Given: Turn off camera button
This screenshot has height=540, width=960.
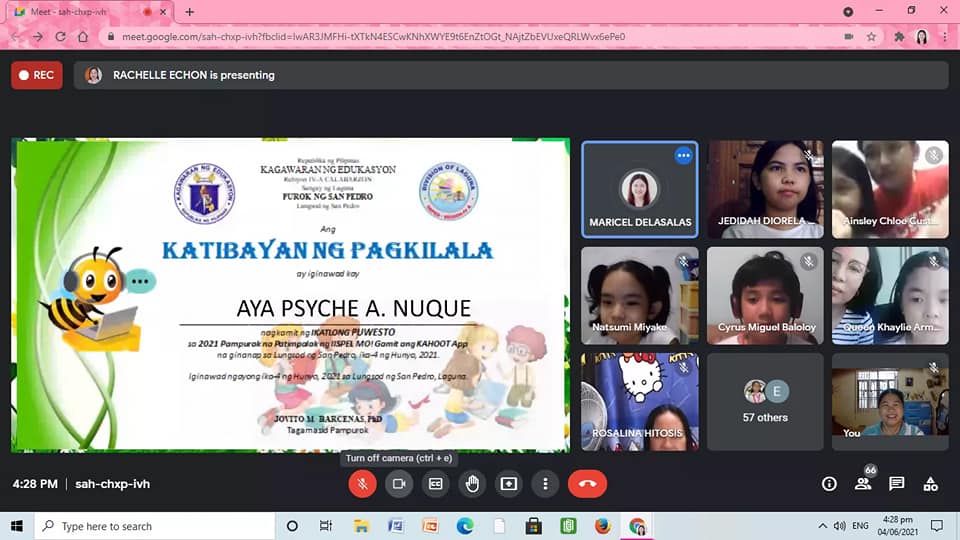Looking at the screenshot, I should 399,484.
